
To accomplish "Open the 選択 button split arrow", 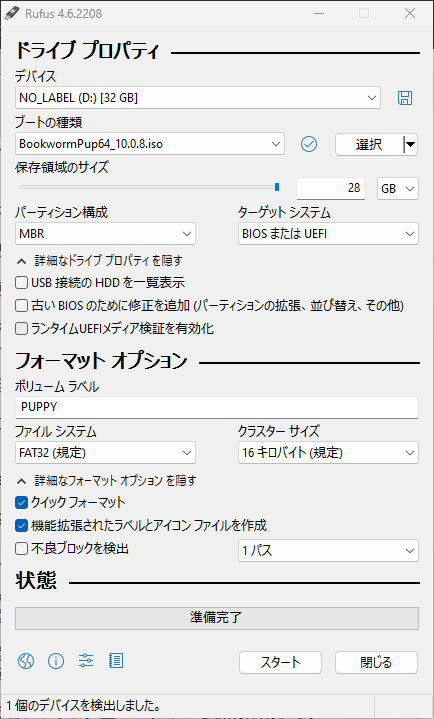I will pos(411,144).
